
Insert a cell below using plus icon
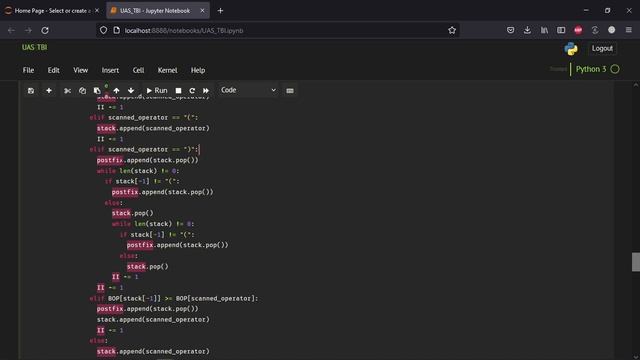click(x=49, y=91)
